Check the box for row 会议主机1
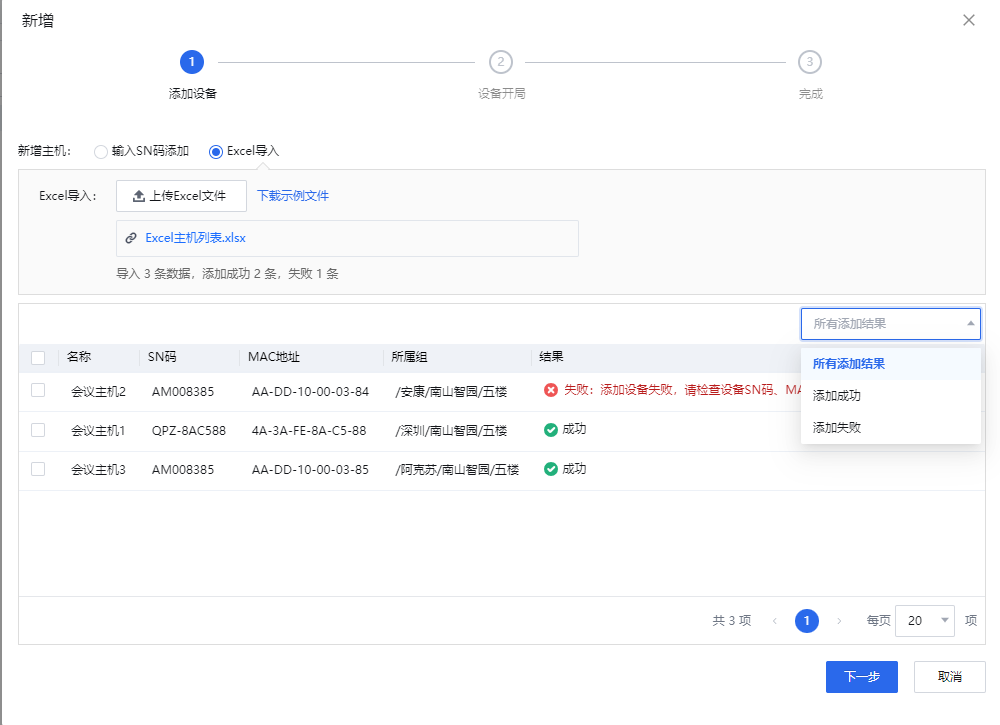The height and width of the screenshot is (725, 1000). point(38,430)
